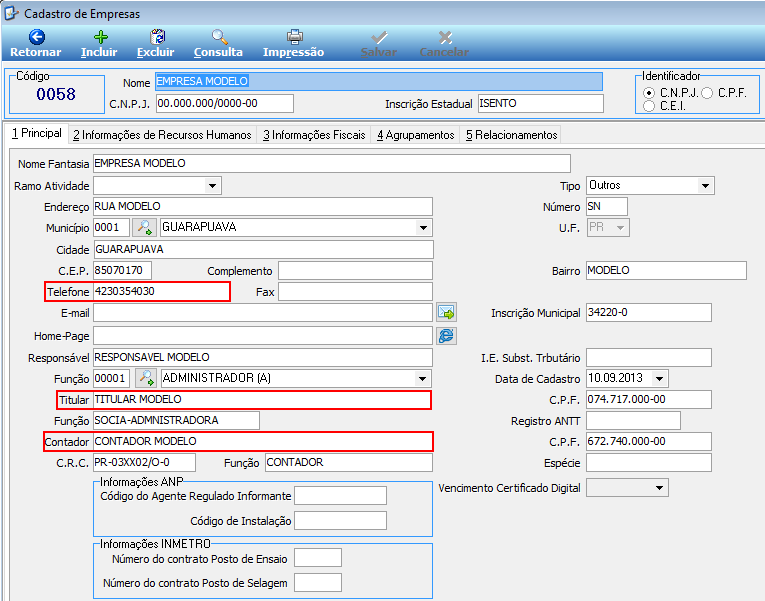Click the Incluir green plus icon

[x=101, y=37]
